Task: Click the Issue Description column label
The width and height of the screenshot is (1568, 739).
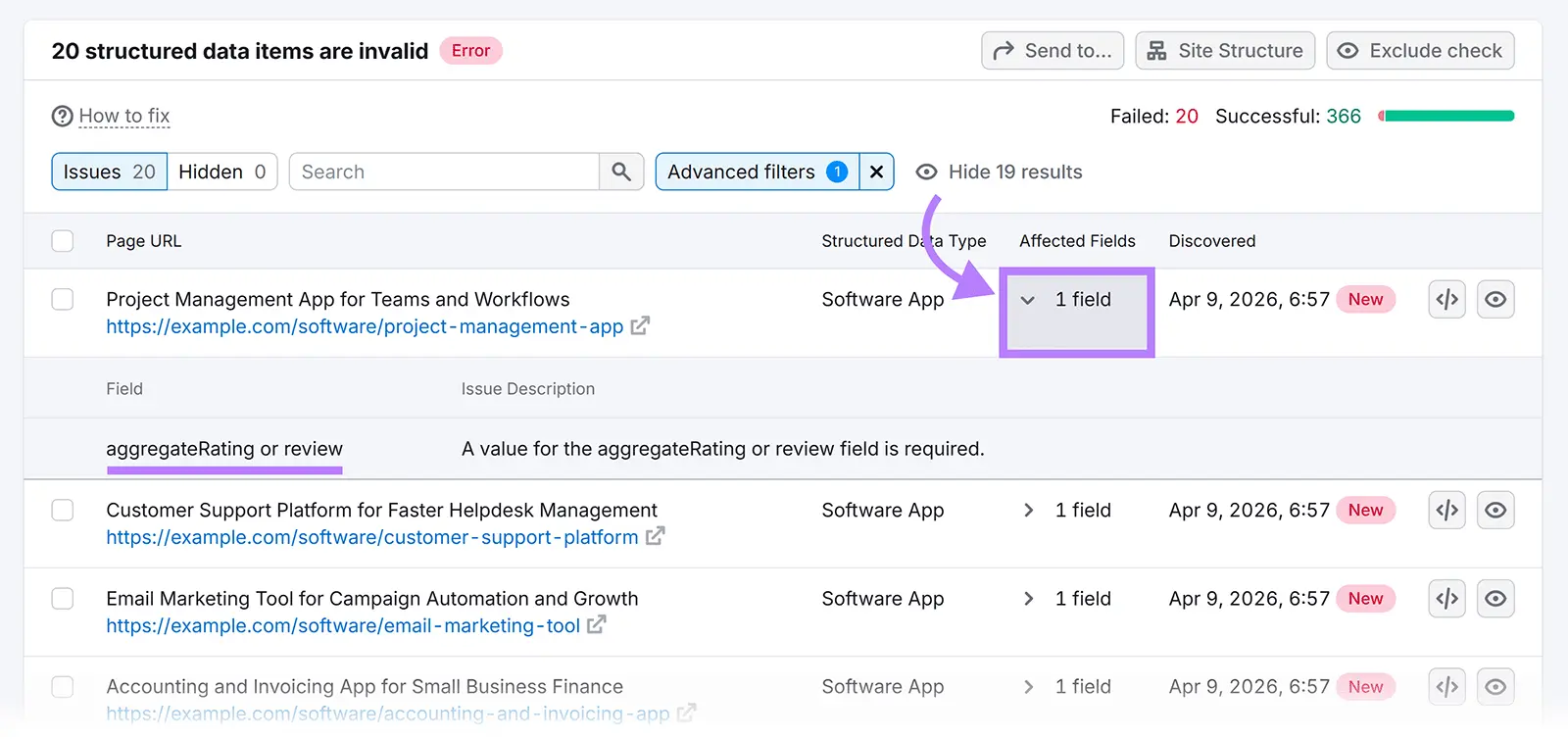Action: pos(528,389)
